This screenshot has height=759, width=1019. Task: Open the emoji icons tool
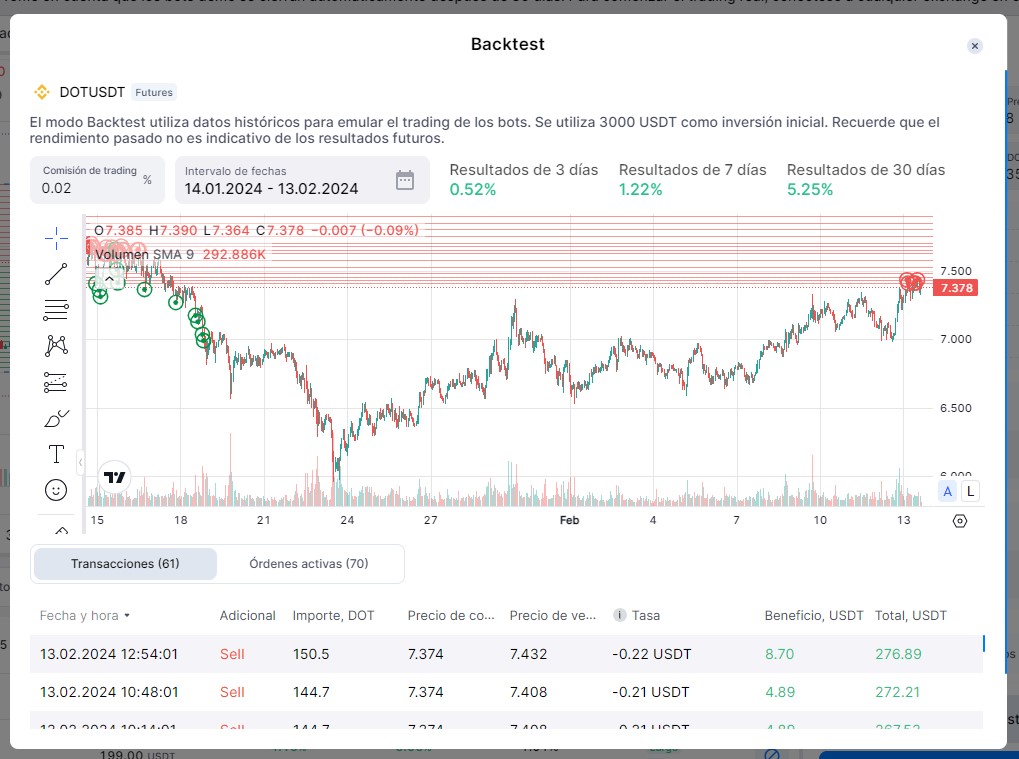pos(56,490)
